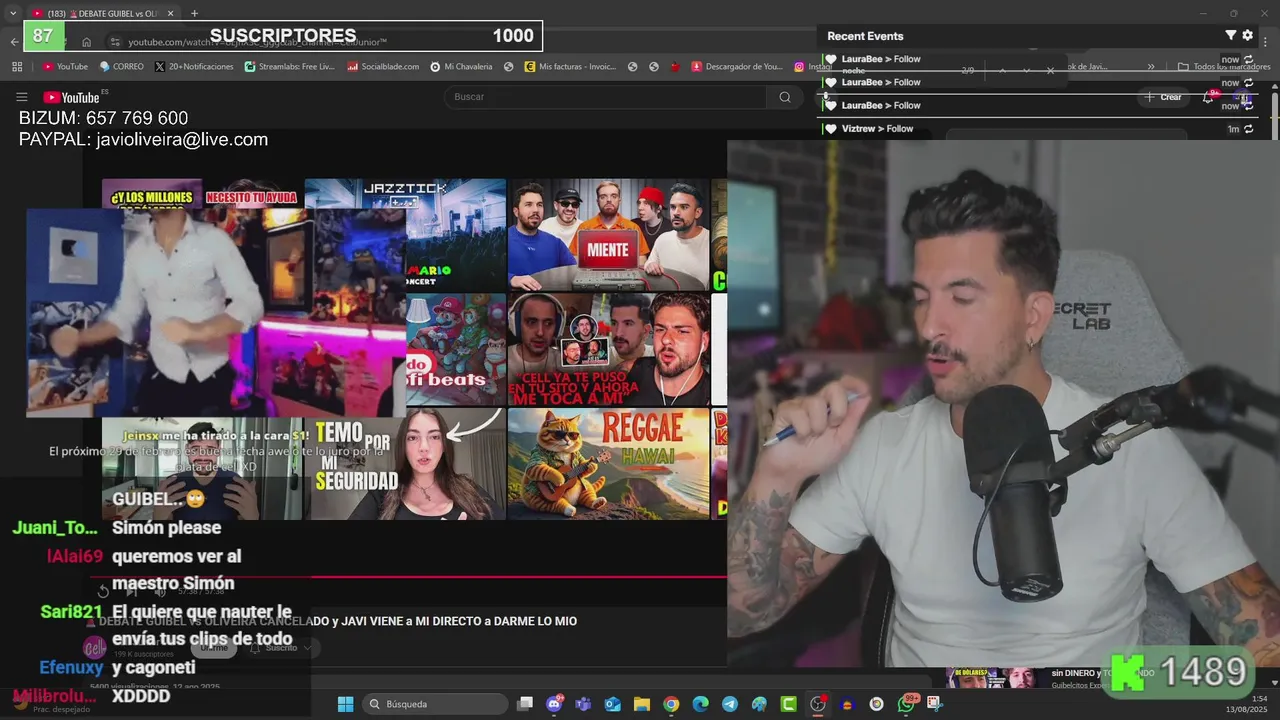Replay the video with the replay control
Image resolution: width=1280 pixels, height=720 pixels.
click(103, 592)
